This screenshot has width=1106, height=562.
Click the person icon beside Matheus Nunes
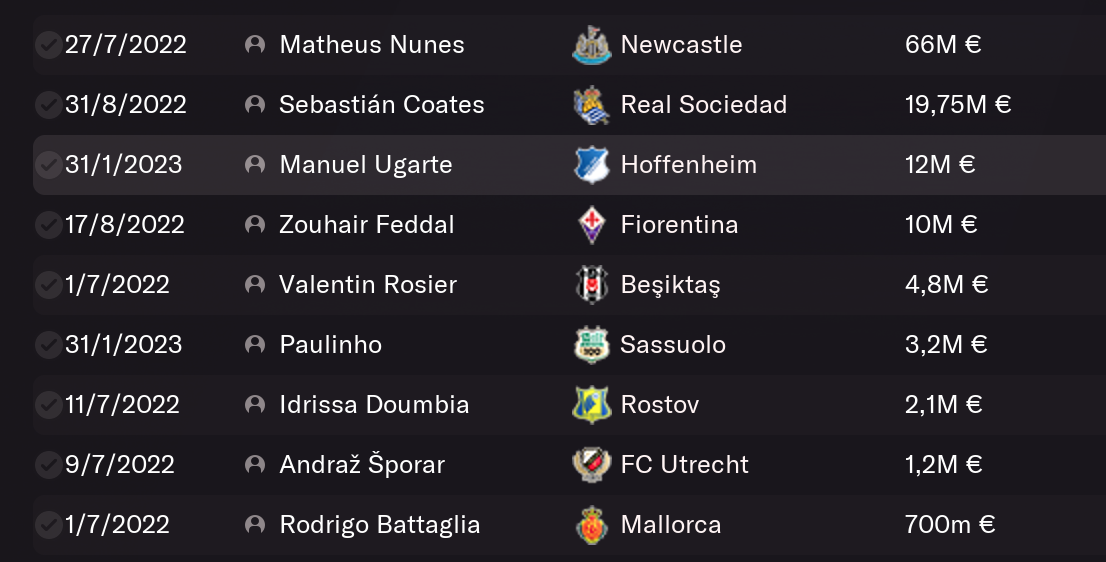pyautogui.click(x=255, y=44)
